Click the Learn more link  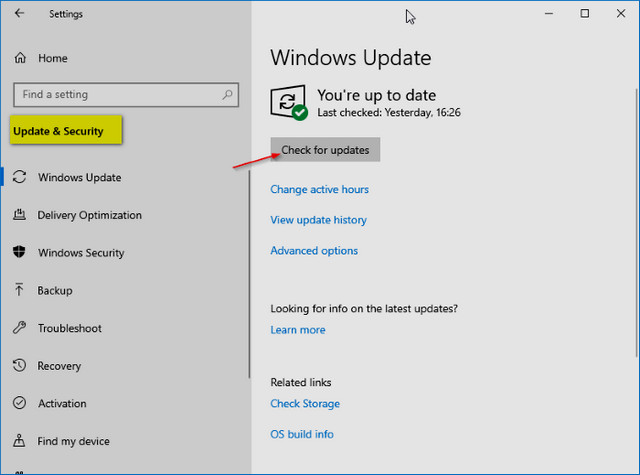pyautogui.click(x=298, y=330)
